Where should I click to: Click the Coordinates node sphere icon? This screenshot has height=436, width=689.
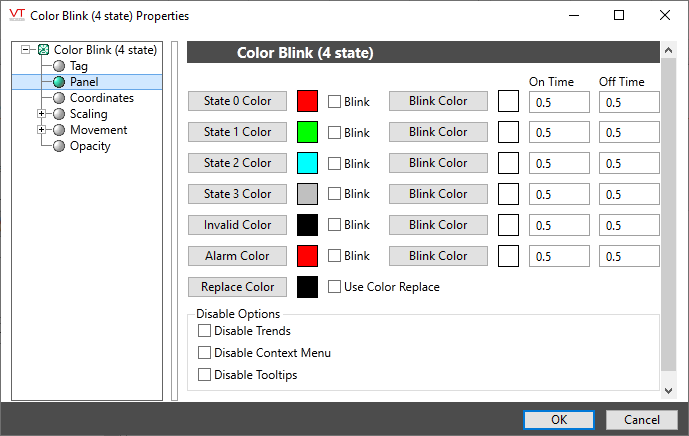point(59,98)
